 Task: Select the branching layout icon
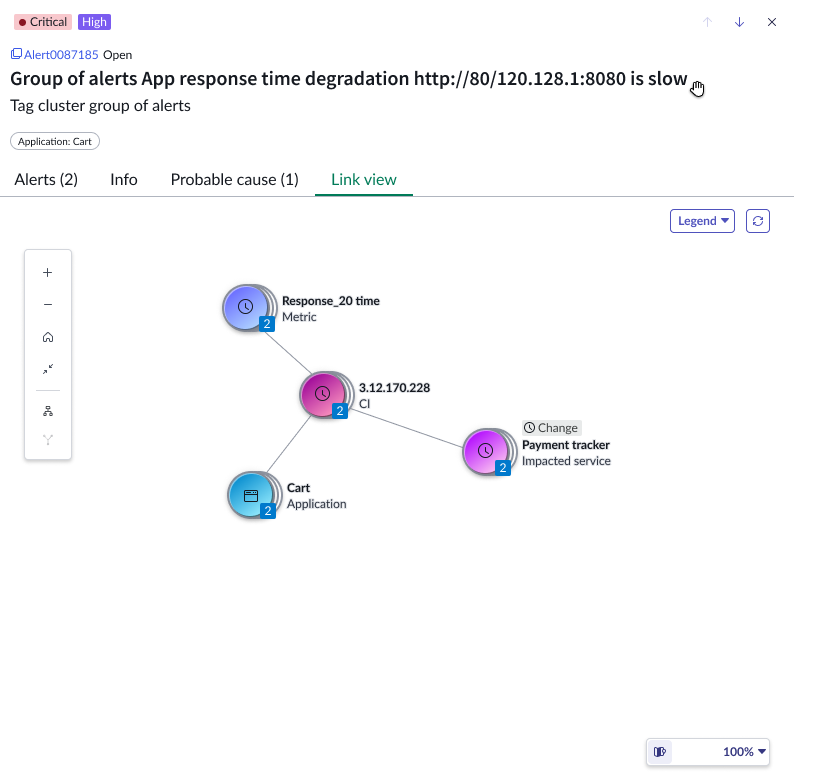click(x=47, y=440)
